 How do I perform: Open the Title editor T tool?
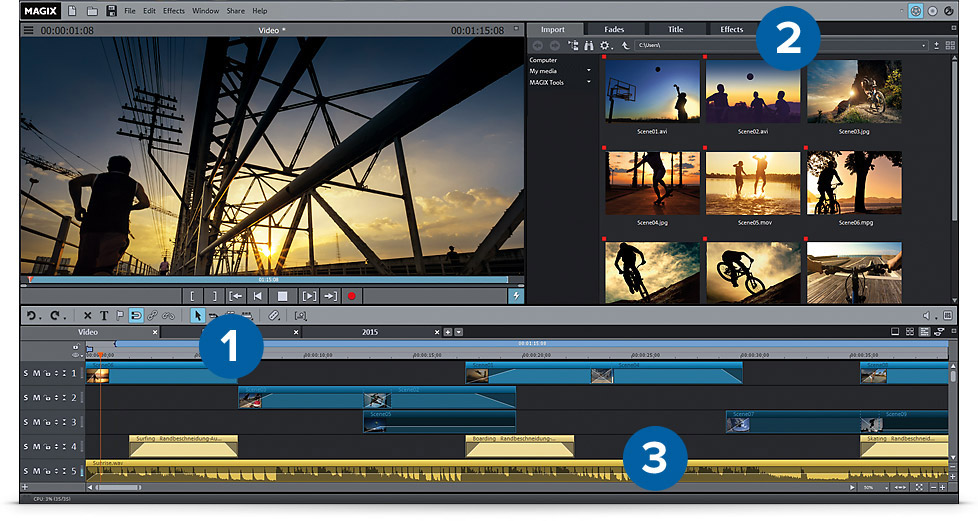pos(104,316)
